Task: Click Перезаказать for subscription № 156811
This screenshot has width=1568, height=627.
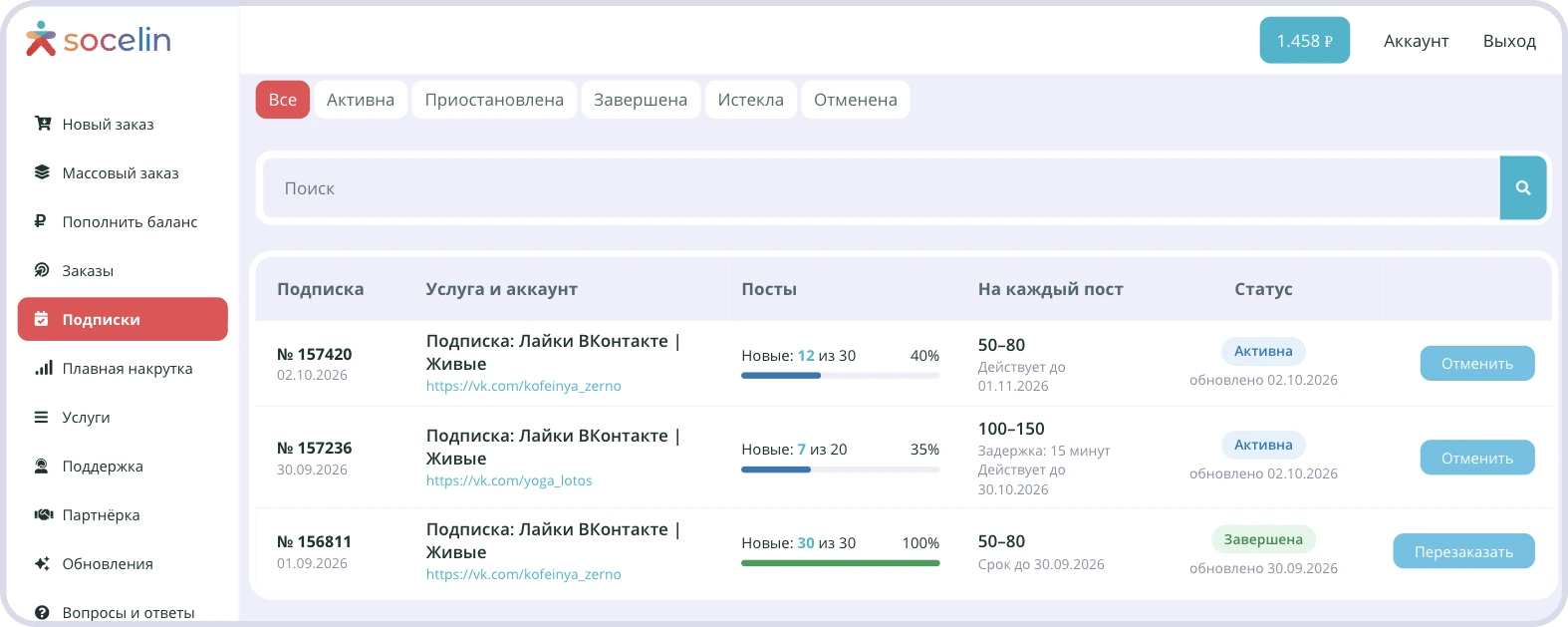Action: click(x=1463, y=551)
